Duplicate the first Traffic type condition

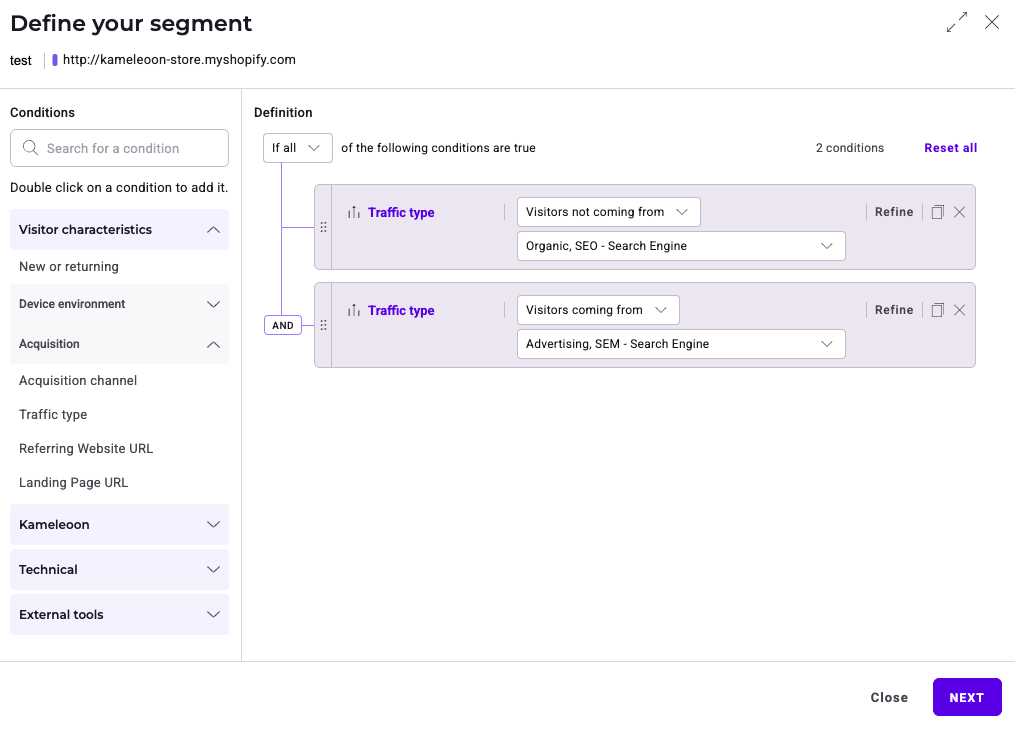937,212
